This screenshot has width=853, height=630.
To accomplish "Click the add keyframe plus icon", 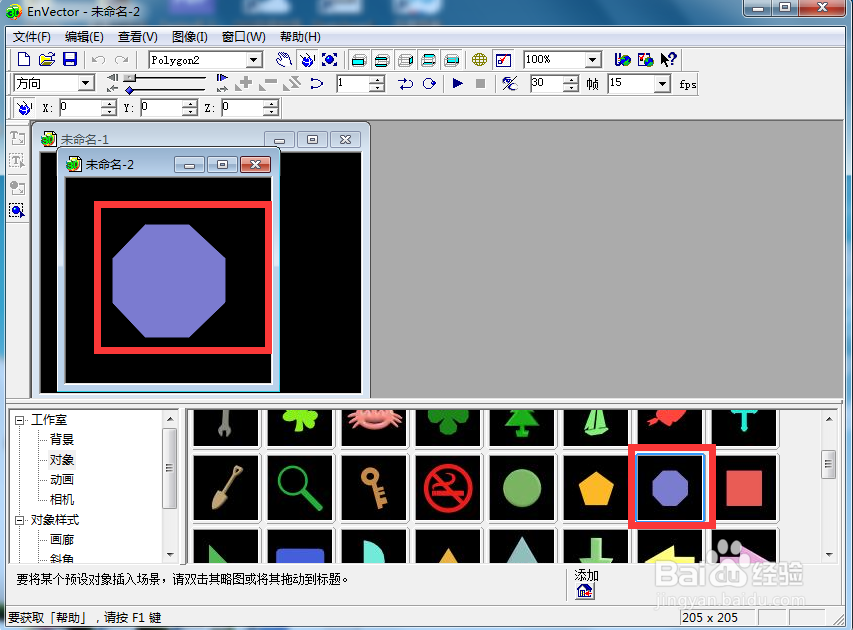I will point(244,83).
